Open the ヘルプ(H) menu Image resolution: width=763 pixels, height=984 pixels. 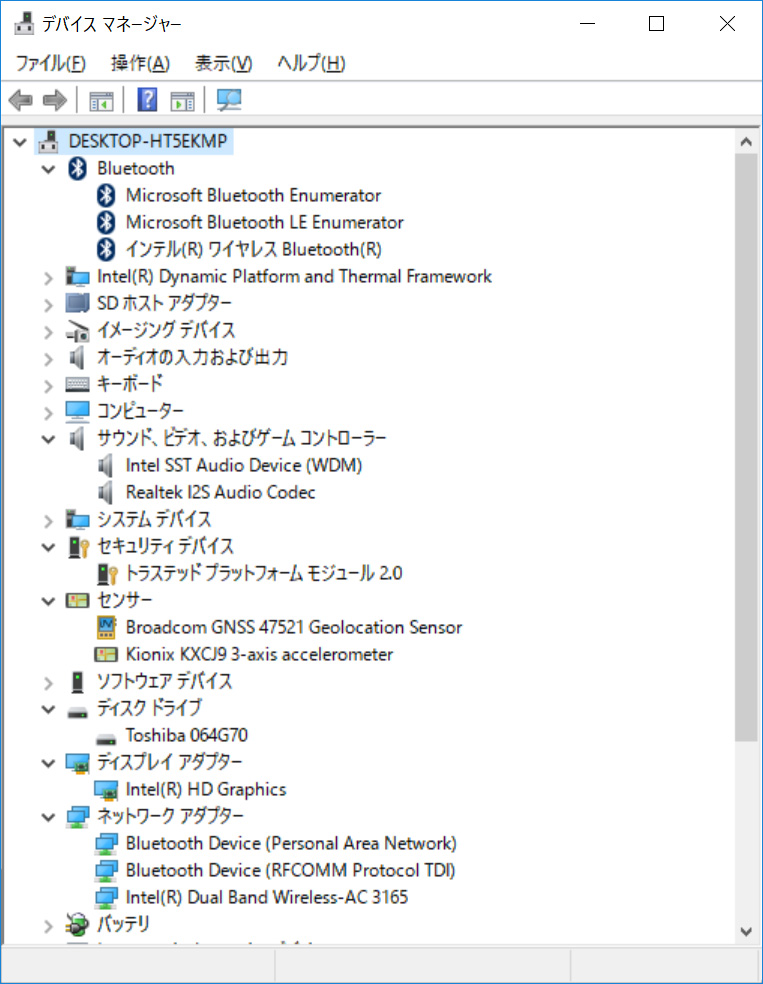[311, 63]
